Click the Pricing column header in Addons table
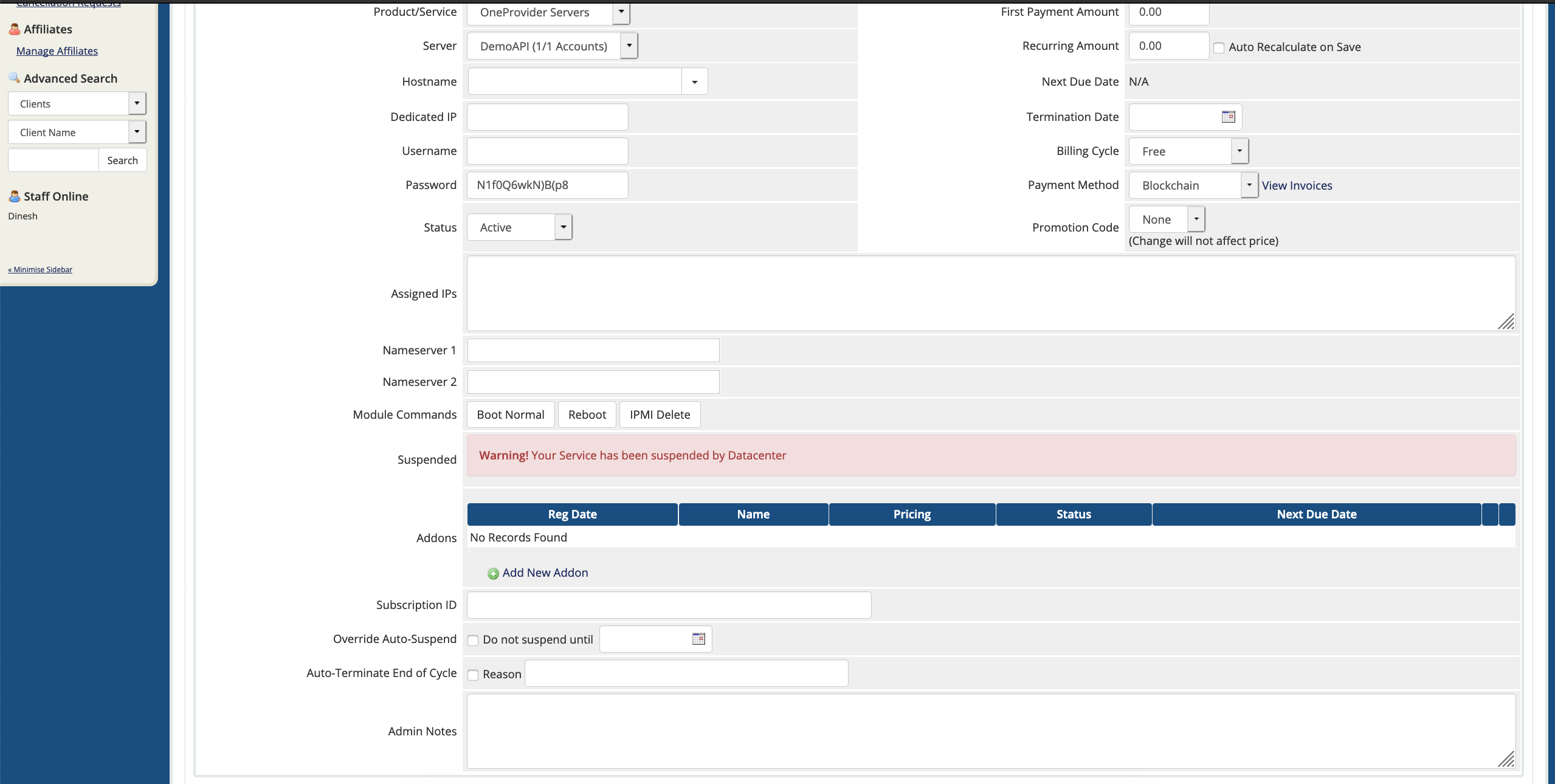 coord(912,514)
